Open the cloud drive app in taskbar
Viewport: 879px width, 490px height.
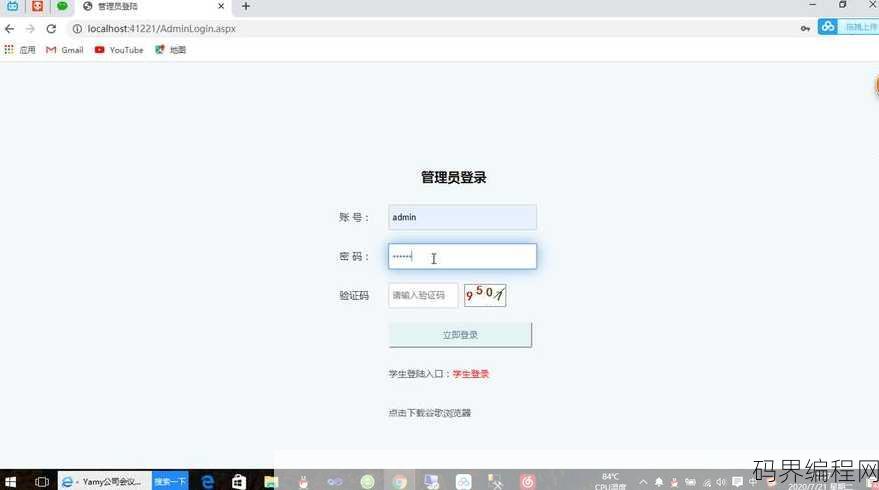point(464,482)
